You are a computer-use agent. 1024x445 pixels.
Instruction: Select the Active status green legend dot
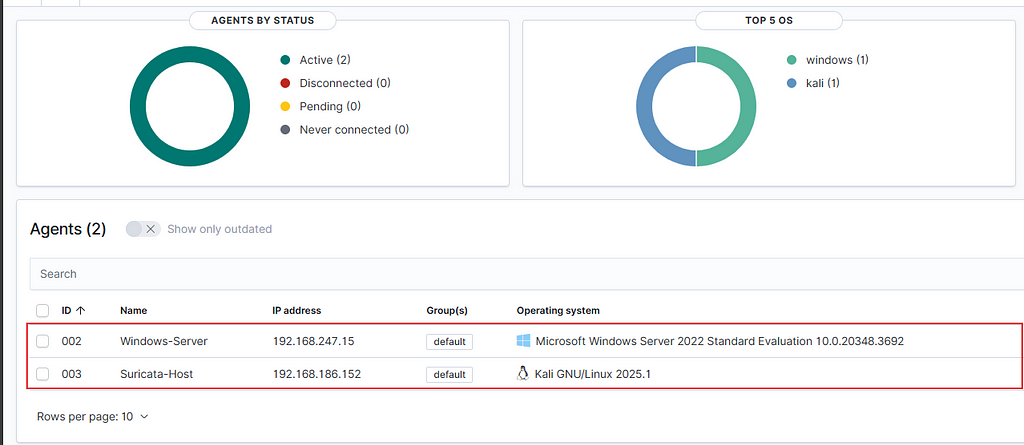(285, 60)
